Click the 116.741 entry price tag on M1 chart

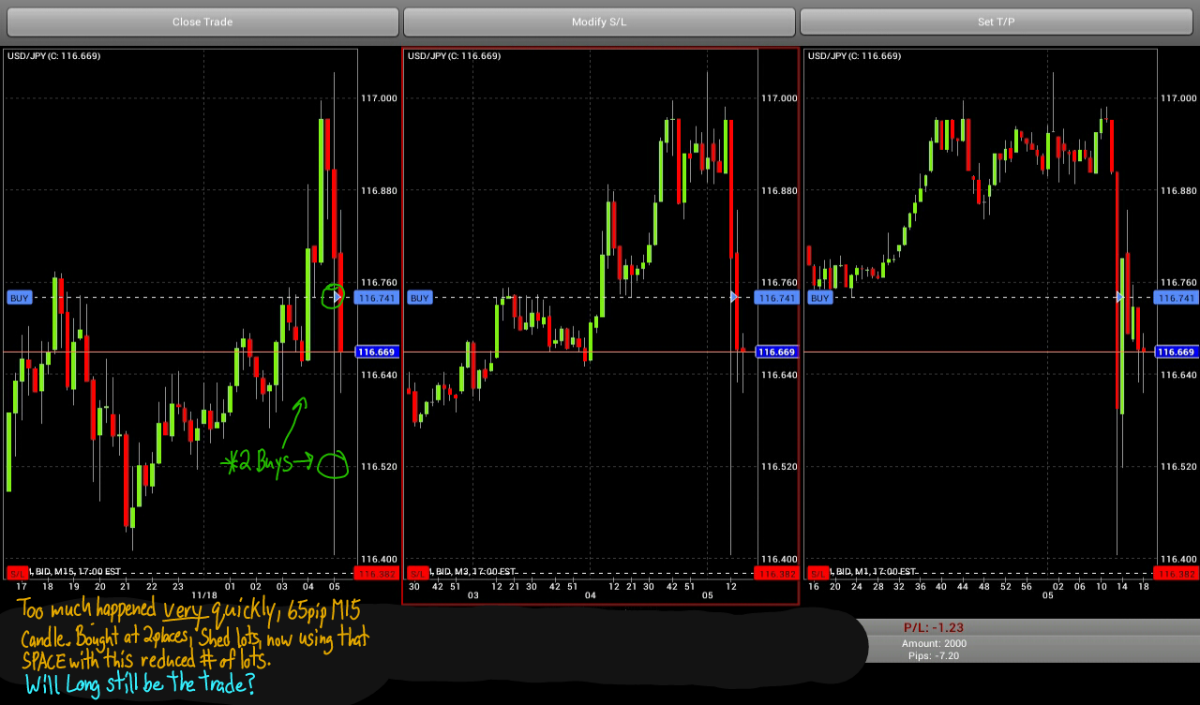pyautogui.click(x=1176, y=298)
